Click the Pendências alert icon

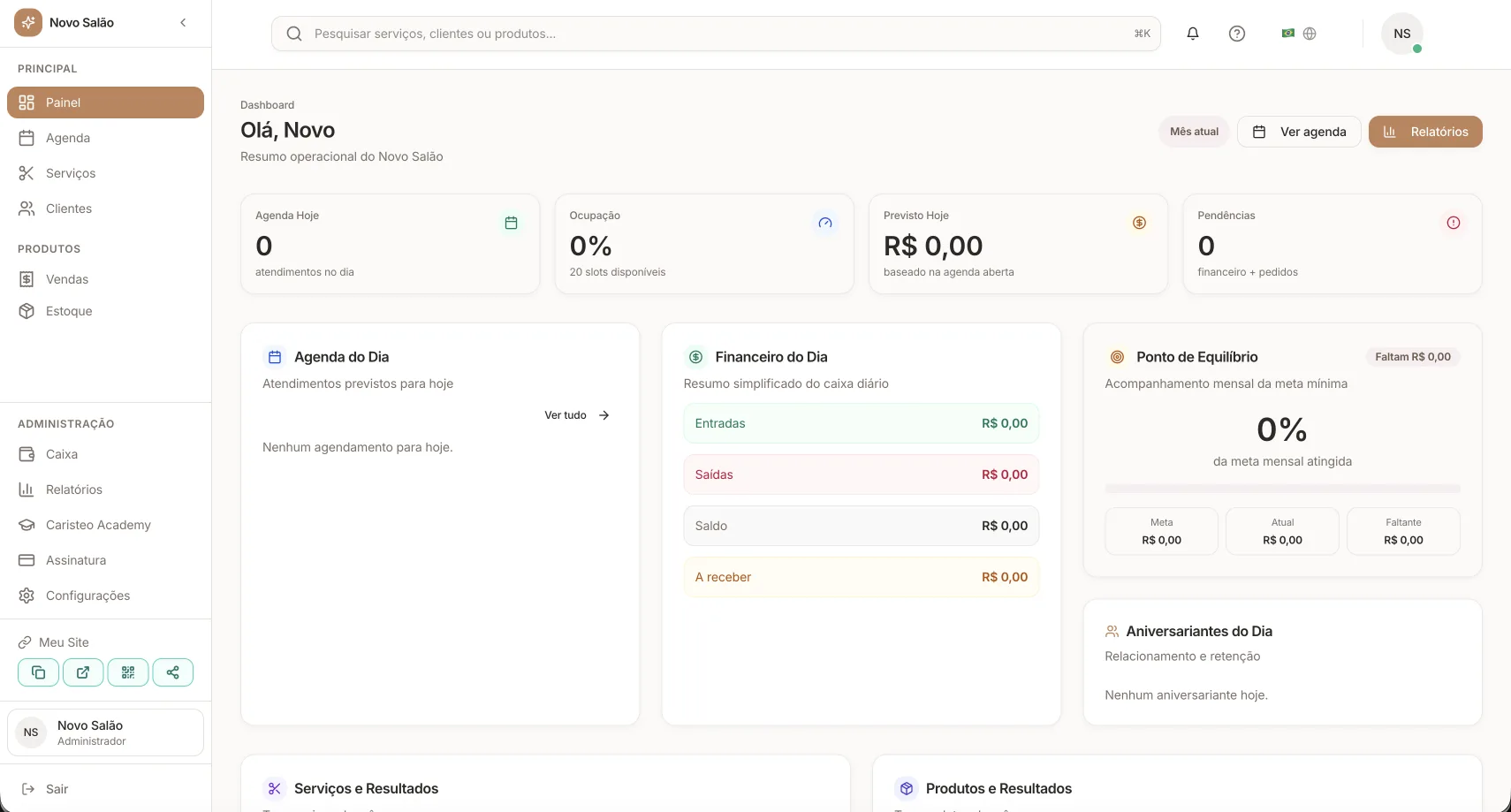[x=1454, y=223]
